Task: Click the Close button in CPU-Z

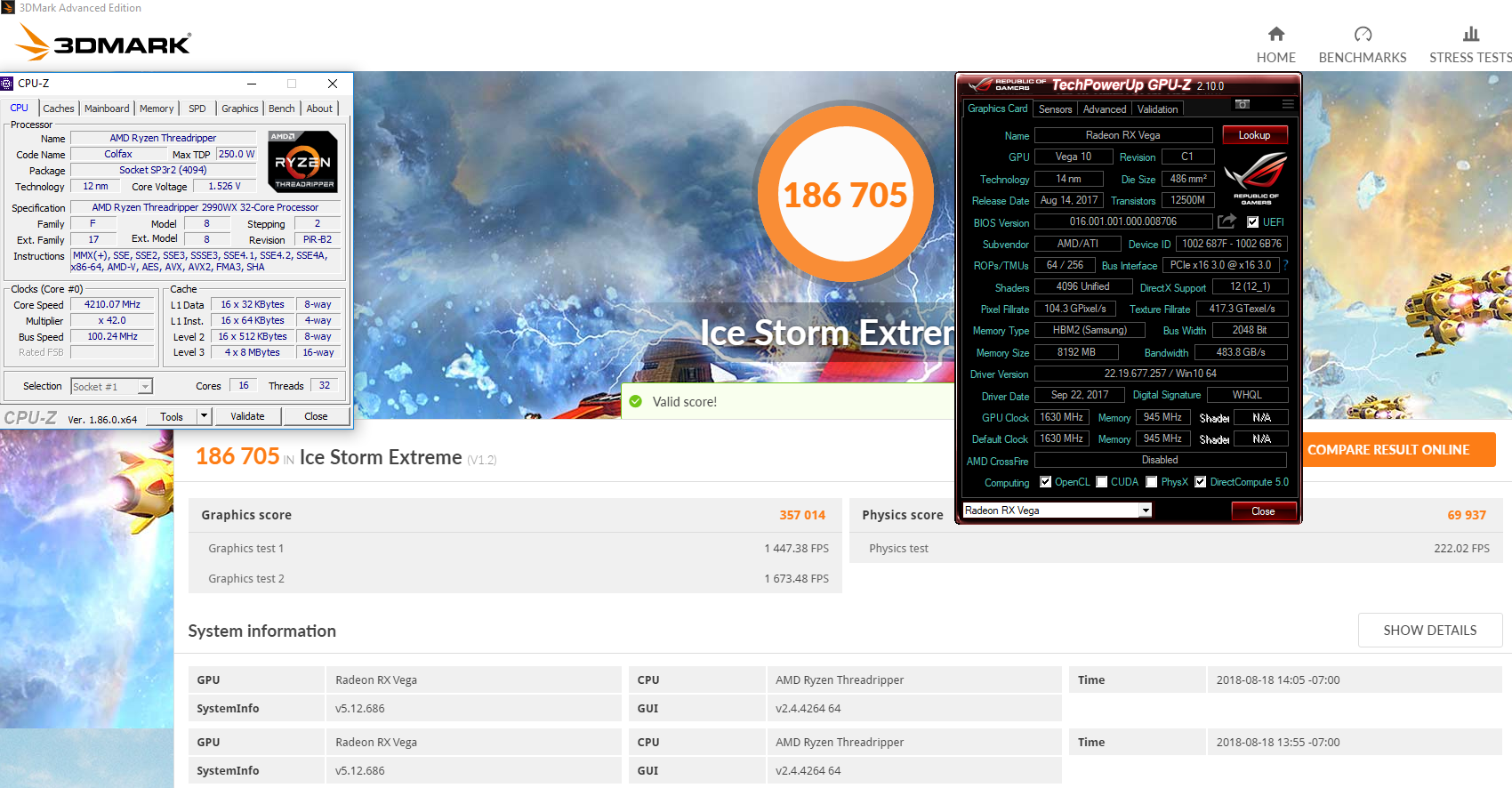Action: 316,416
